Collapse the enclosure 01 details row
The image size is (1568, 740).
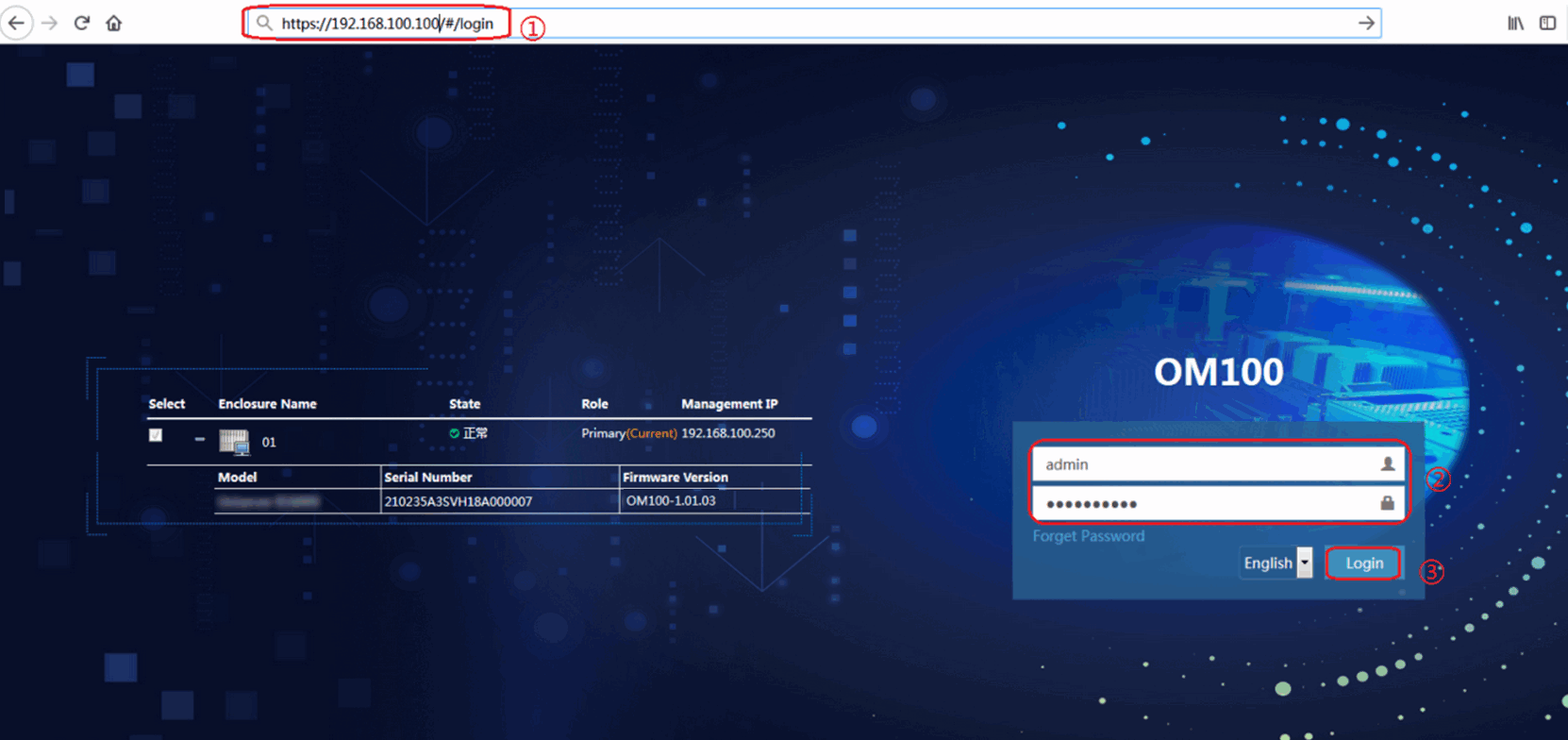tap(199, 439)
